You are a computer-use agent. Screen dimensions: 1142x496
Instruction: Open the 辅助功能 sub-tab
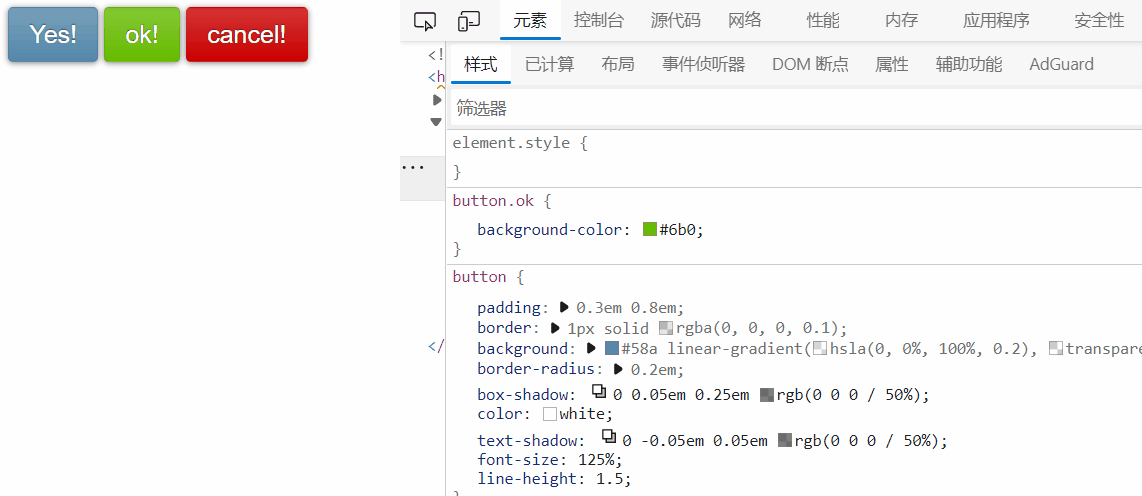969,64
